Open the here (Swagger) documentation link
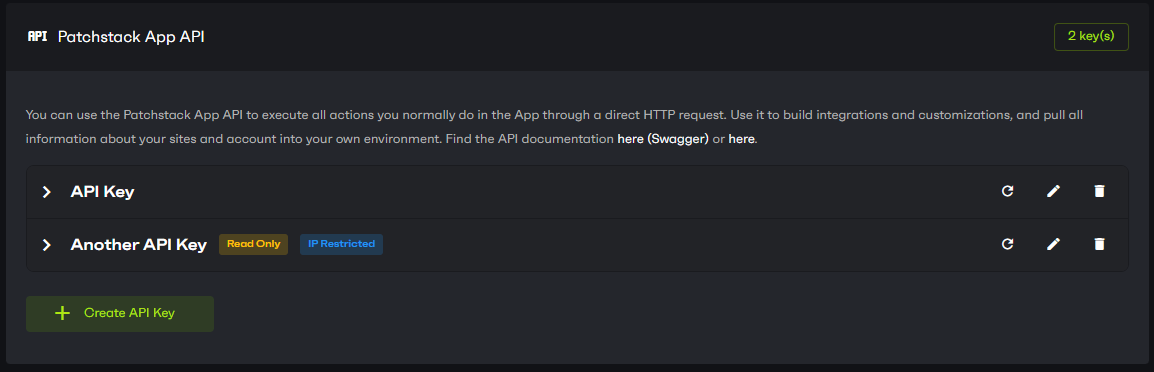The width and height of the screenshot is (1154, 372). point(663,138)
